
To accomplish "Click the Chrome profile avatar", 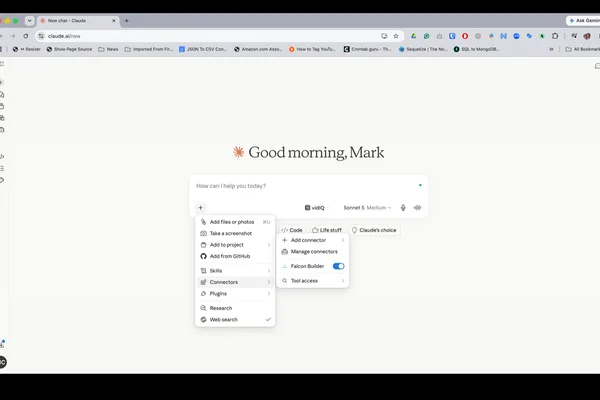I will pyautogui.click(x=587, y=36).
